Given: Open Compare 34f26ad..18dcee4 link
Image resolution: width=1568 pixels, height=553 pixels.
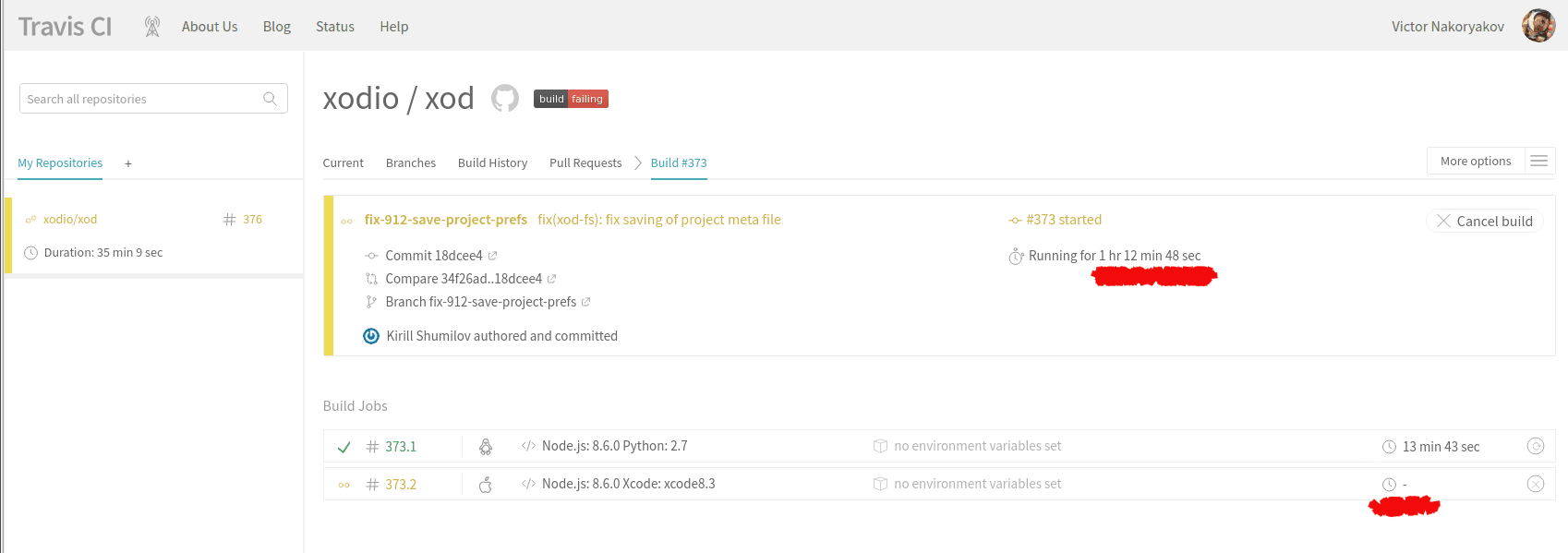Looking at the screenshot, I should pos(464,279).
